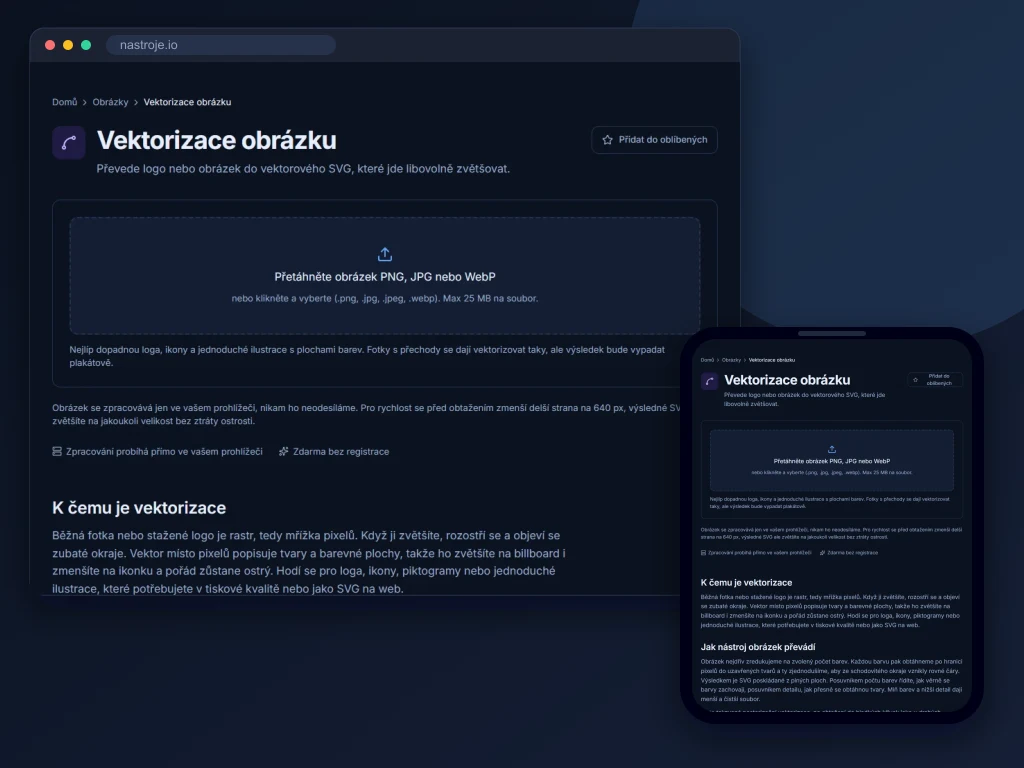Click the star icon in Přidat do oblíbených
This screenshot has width=1024, height=768.
pyautogui.click(x=607, y=140)
